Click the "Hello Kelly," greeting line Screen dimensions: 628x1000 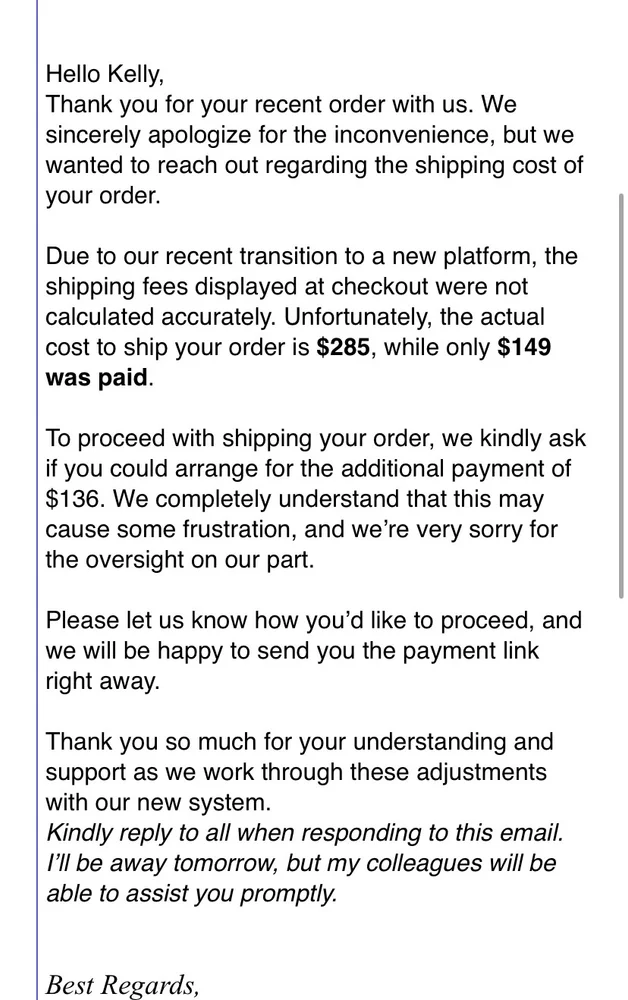pyautogui.click(x=104, y=73)
